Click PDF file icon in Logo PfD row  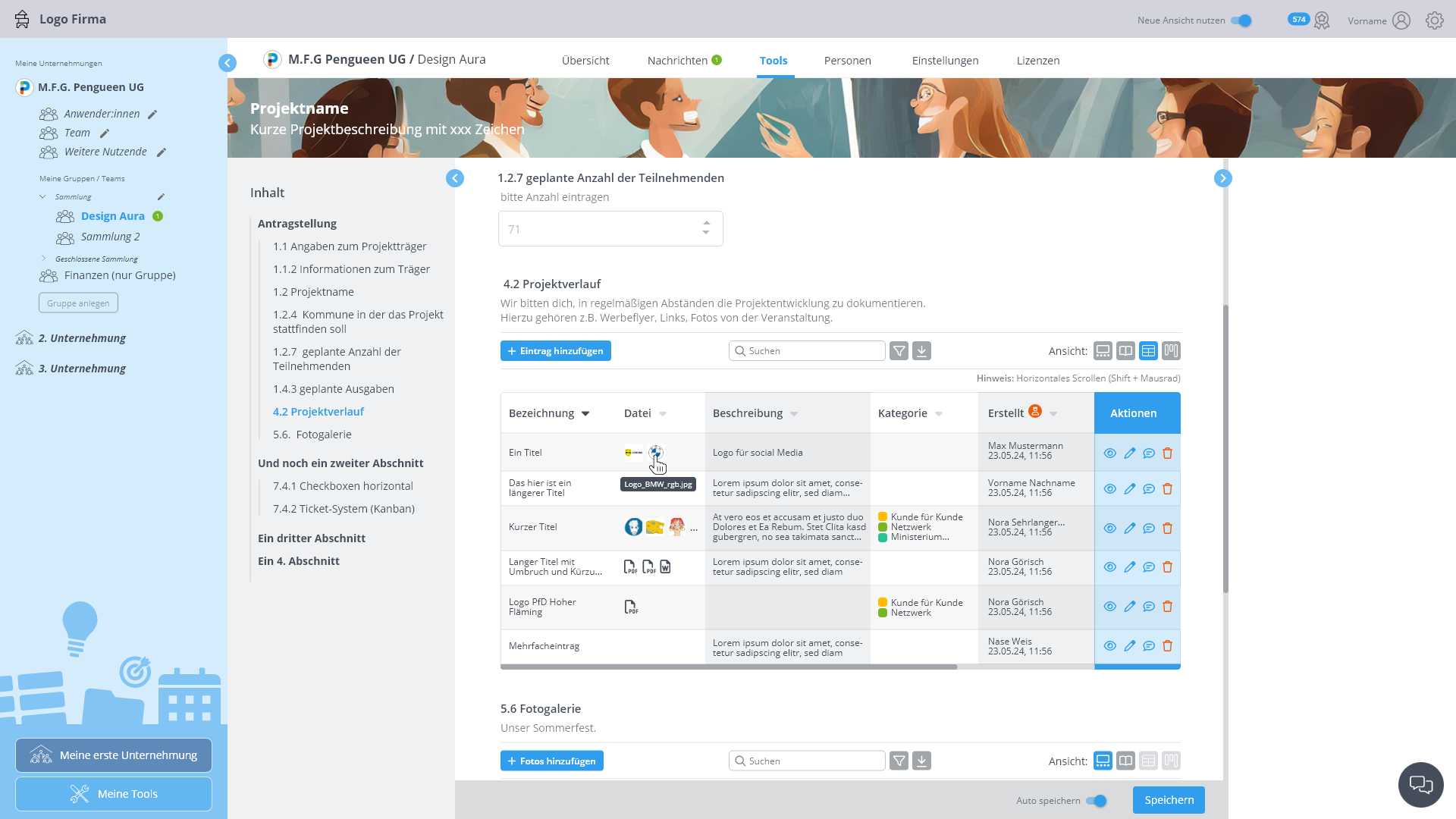tap(631, 607)
